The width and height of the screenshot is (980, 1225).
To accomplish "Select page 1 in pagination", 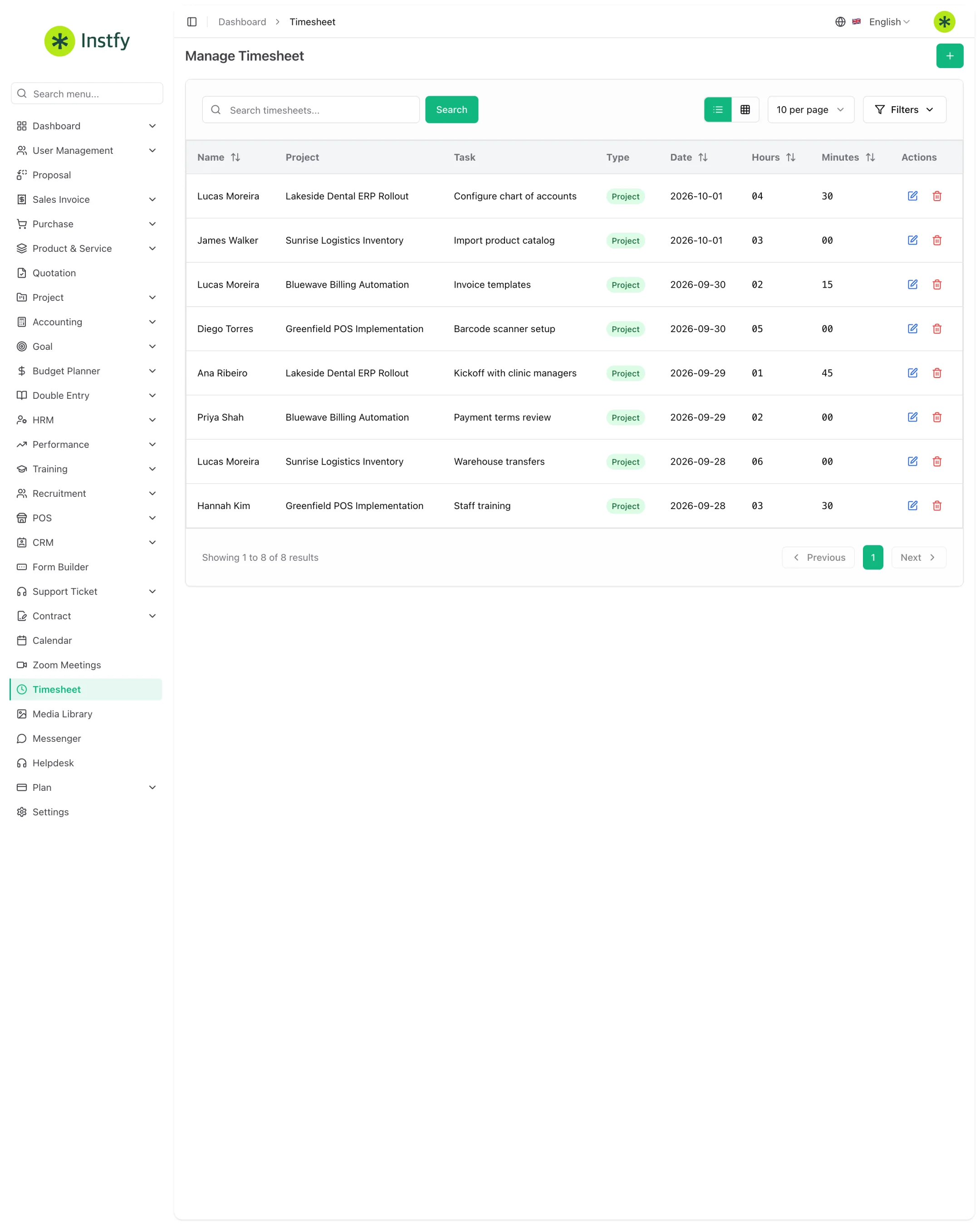I will 872,558.
